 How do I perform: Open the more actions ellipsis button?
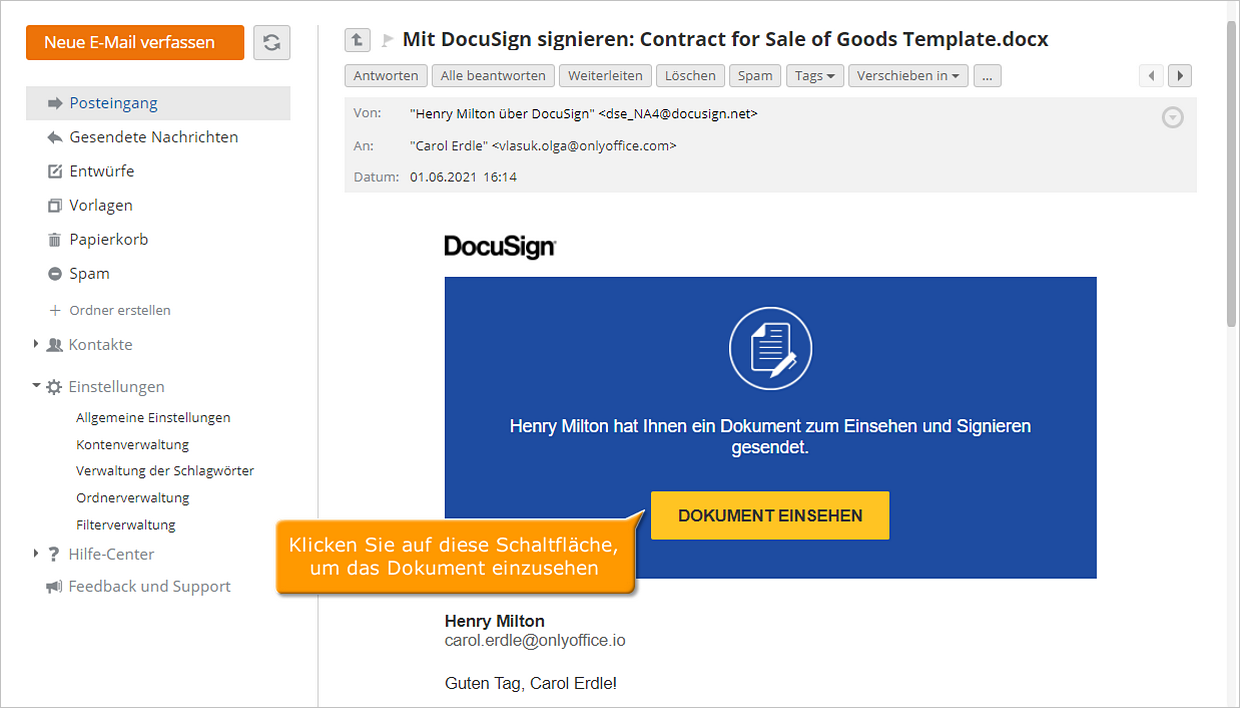(987, 75)
